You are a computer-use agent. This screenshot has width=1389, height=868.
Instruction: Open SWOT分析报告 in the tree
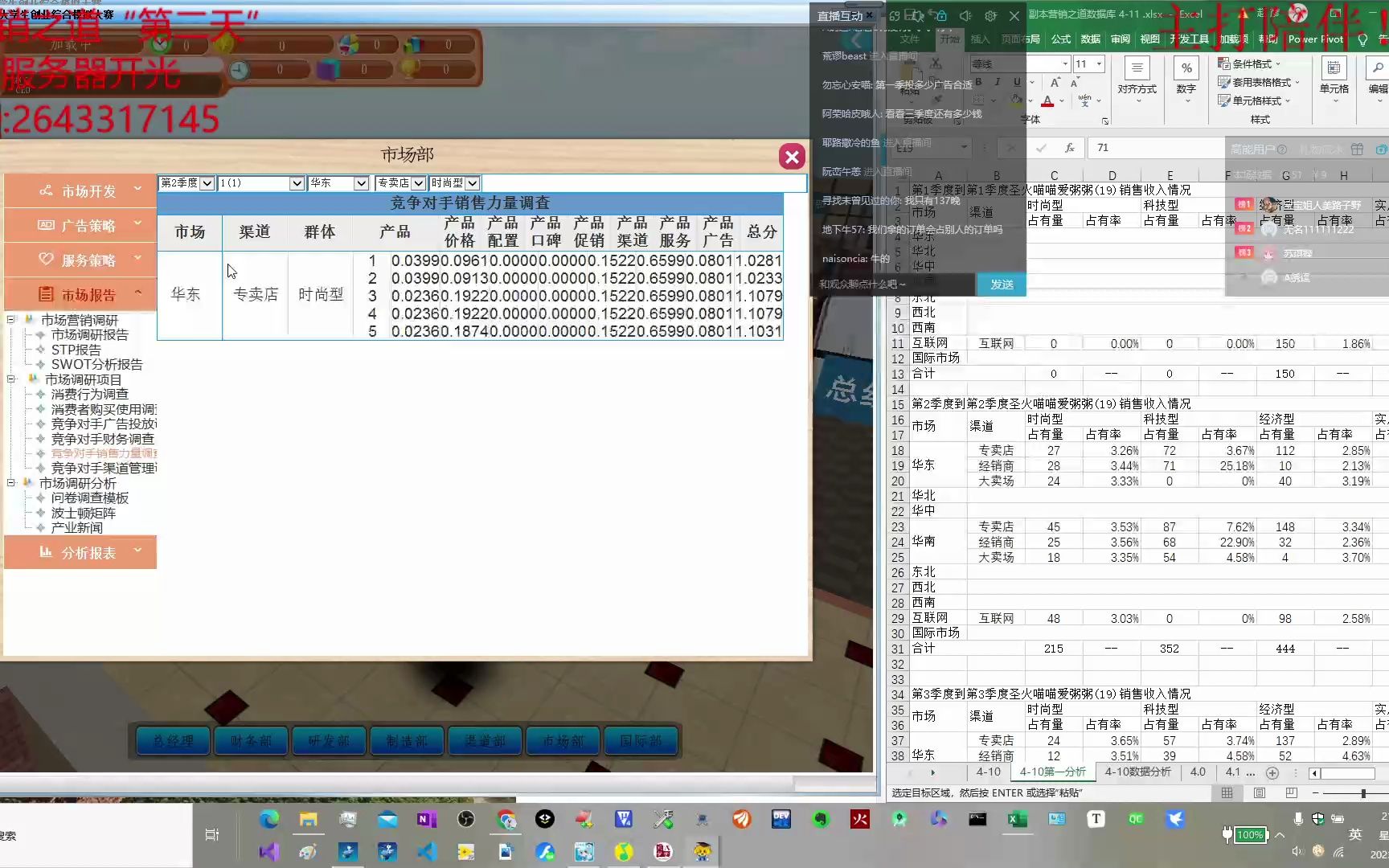pos(96,364)
